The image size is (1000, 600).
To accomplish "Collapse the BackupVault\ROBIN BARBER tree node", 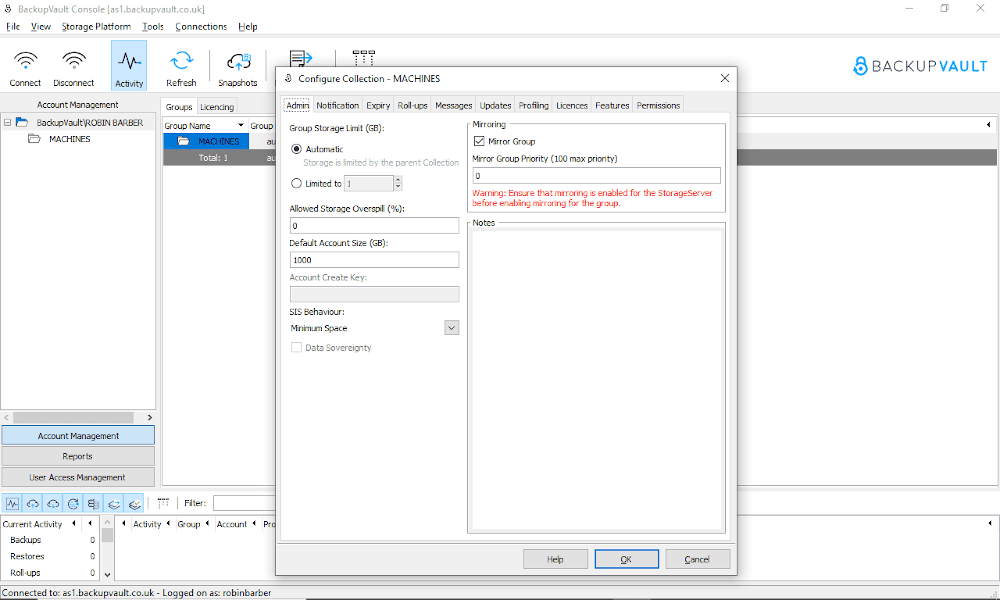I will 7,122.
